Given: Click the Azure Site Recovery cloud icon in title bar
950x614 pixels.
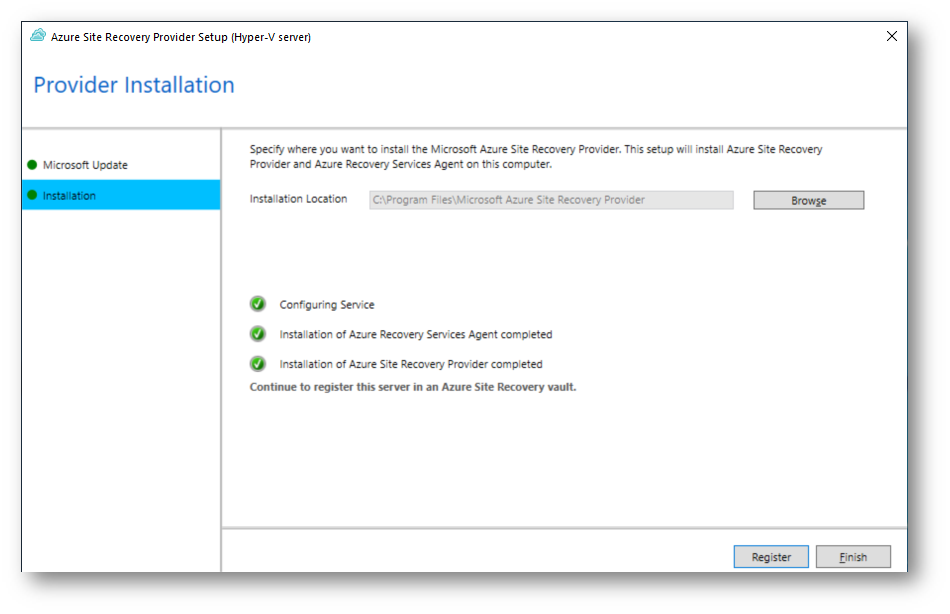Looking at the screenshot, I should click(38, 35).
